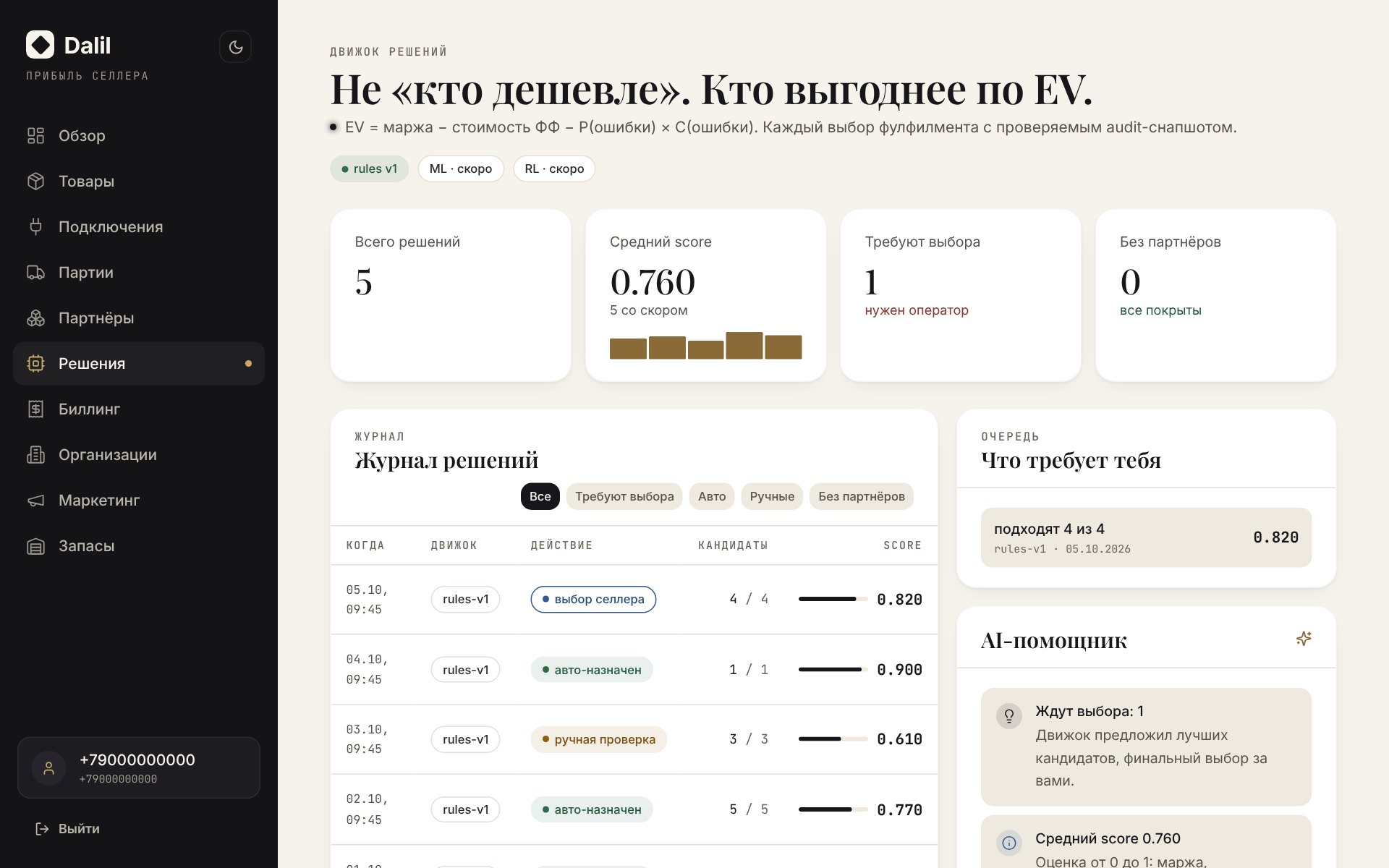Open the Требуют выбора stat card
This screenshot has width=1389, height=868.
pyautogui.click(x=961, y=295)
